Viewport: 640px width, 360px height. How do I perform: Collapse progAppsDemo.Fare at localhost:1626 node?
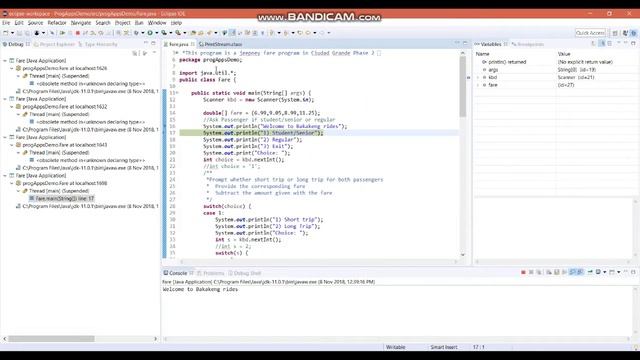11,68
